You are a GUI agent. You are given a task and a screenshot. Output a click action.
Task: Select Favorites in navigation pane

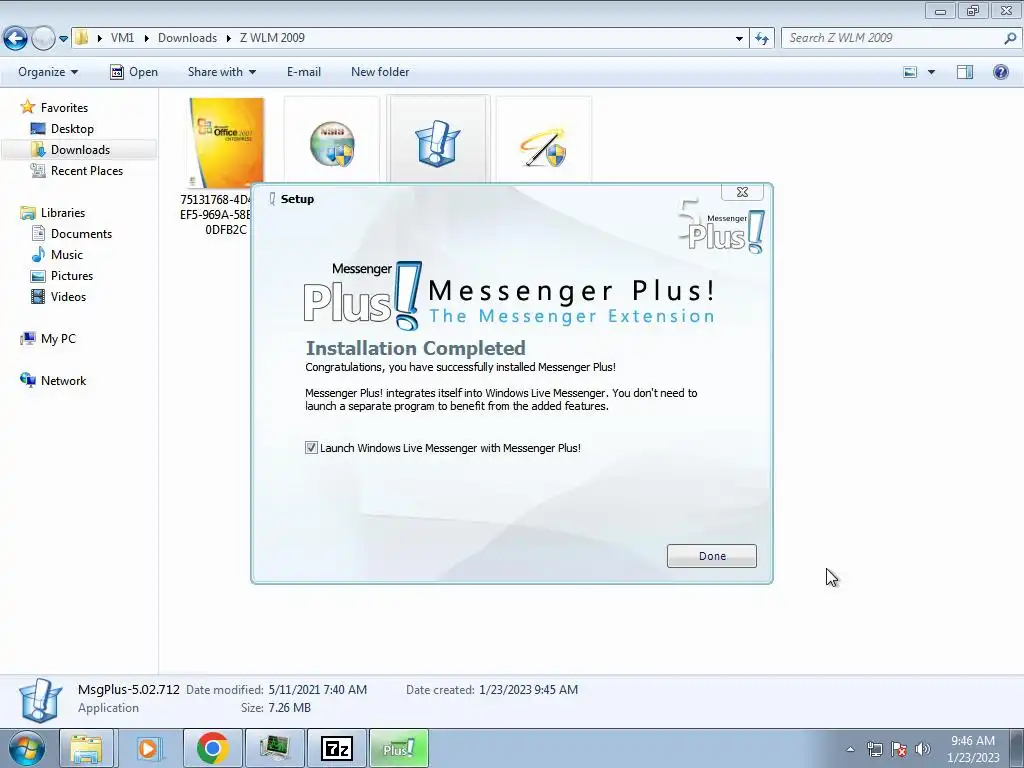coord(64,108)
